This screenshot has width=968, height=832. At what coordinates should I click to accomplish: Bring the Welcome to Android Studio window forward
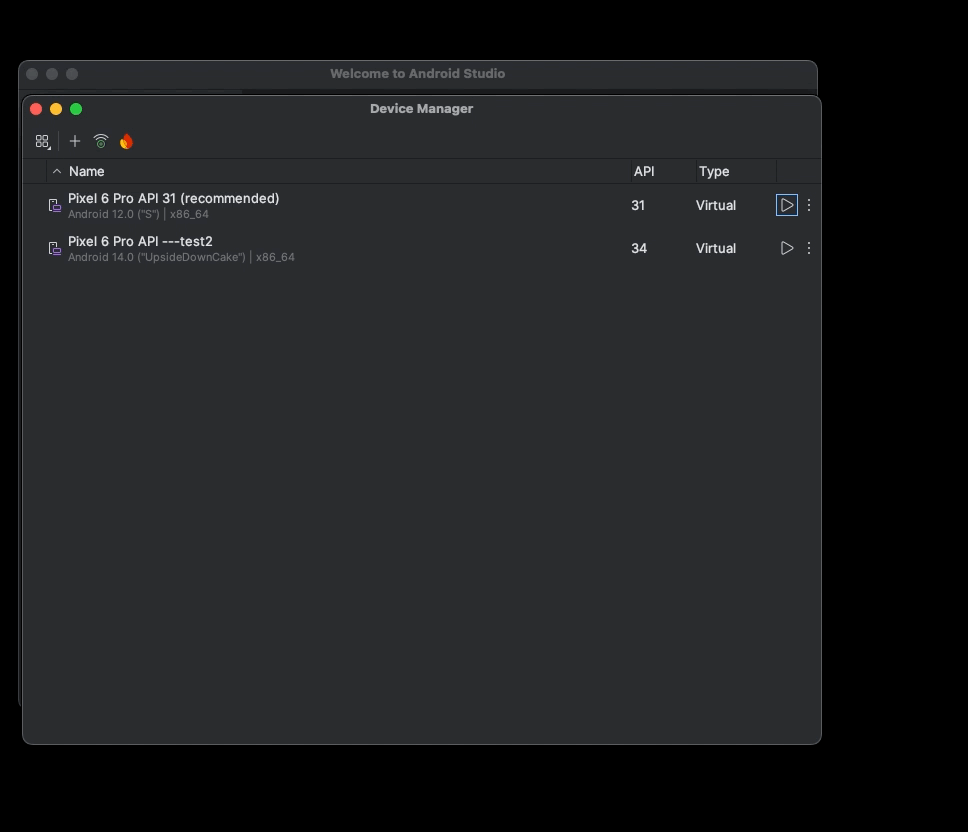(x=417, y=74)
